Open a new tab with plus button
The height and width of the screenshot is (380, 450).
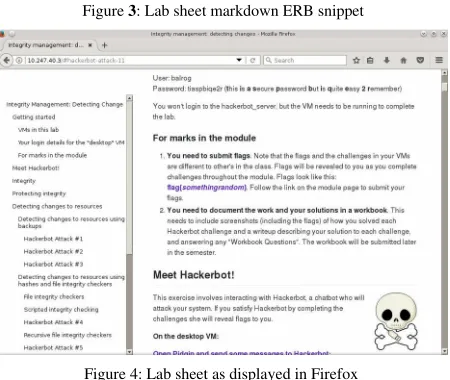(x=104, y=45)
